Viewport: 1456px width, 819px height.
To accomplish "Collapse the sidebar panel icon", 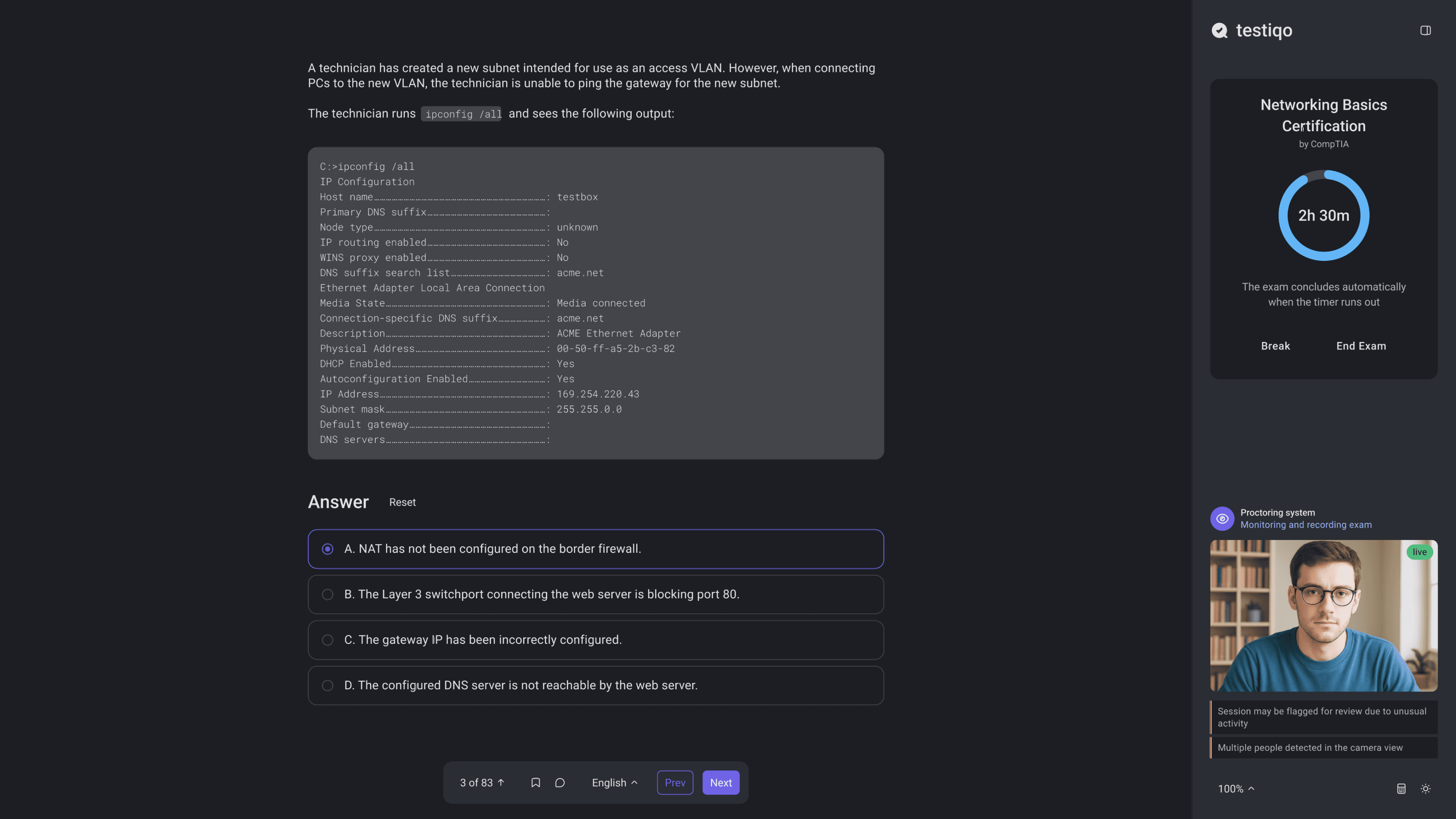I will point(1425,30).
